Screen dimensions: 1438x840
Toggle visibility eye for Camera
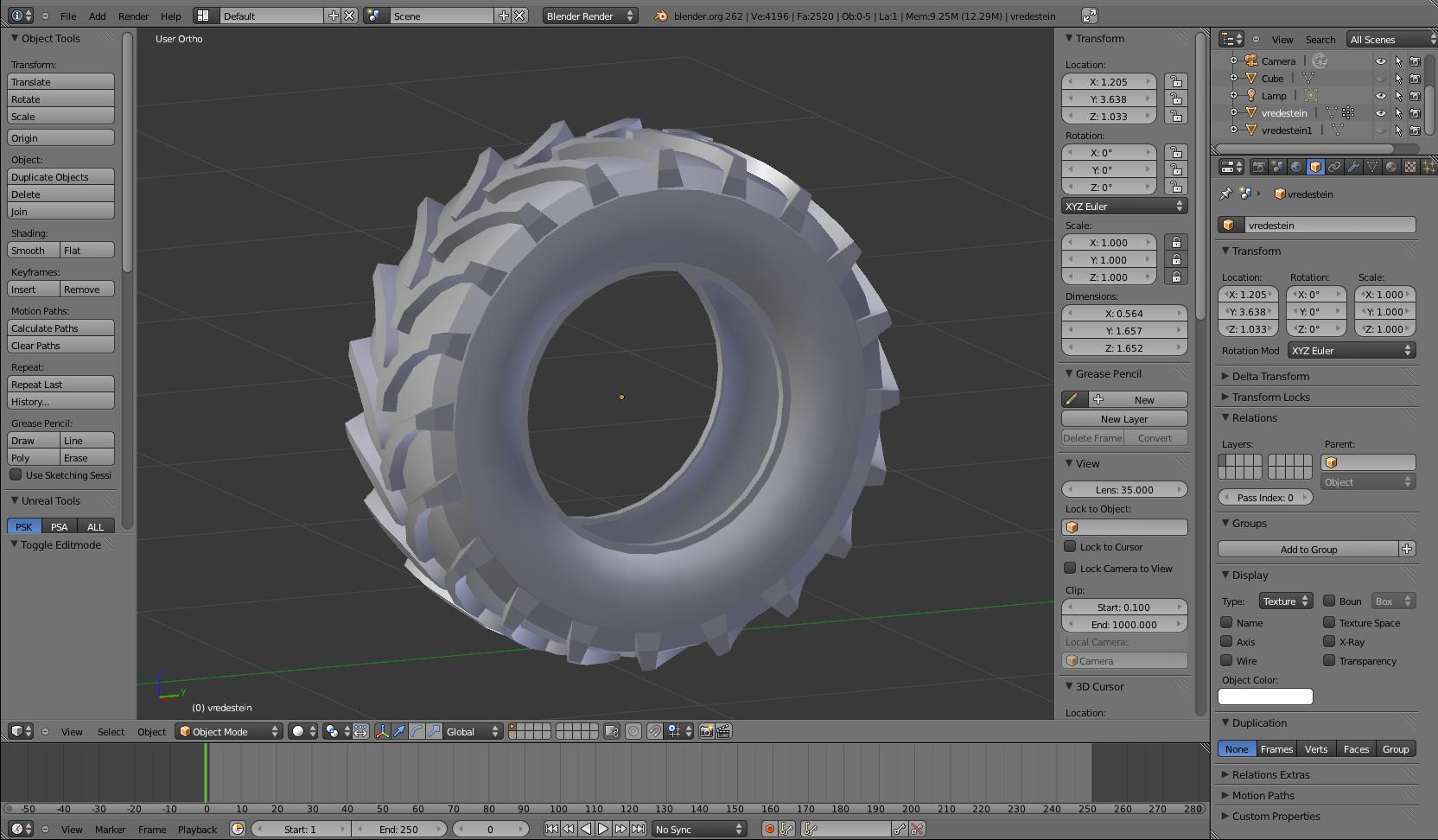click(x=1381, y=61)
